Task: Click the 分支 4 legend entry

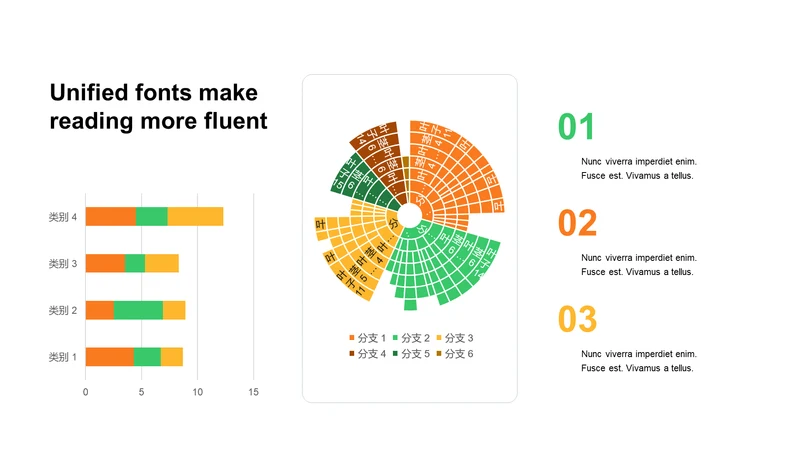Action: click(367, 354)
